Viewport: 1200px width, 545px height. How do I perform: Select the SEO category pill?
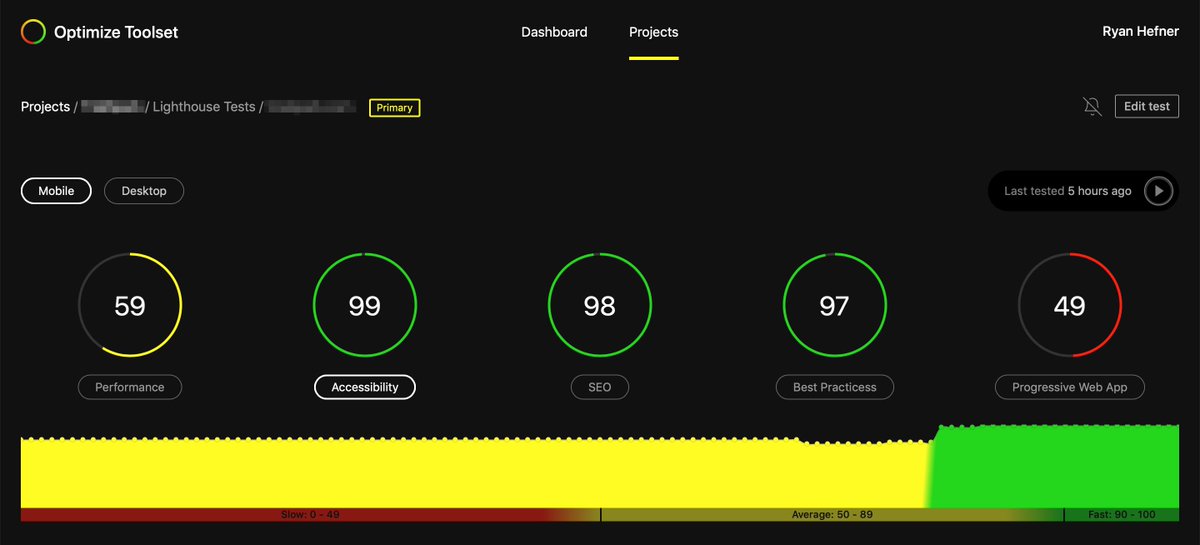(600, 387)
